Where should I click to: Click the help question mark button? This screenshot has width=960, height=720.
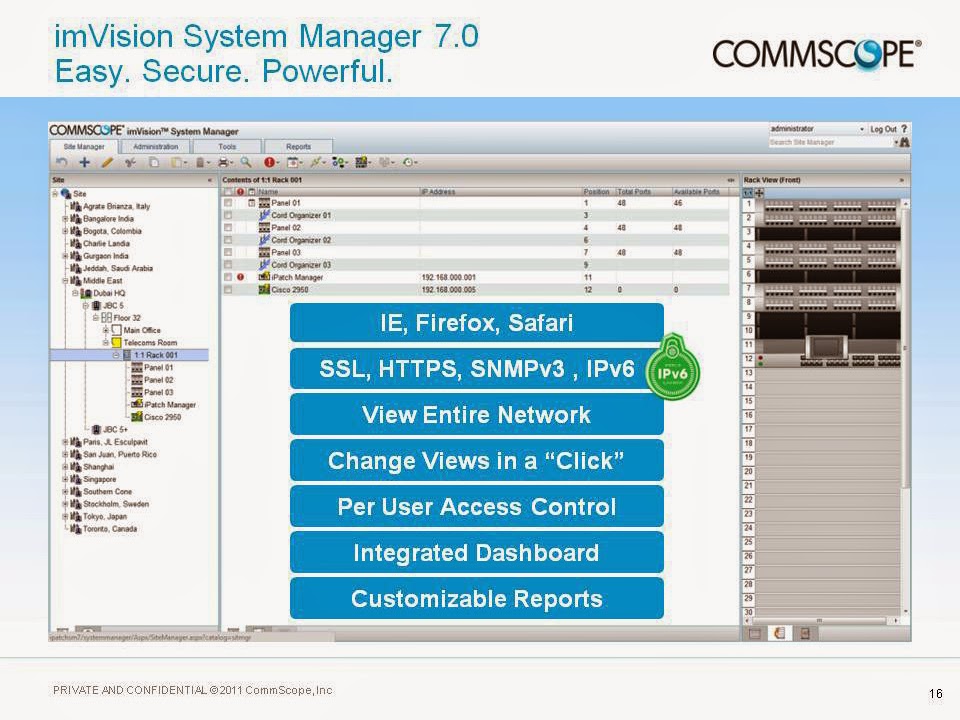tap(903, 130)
